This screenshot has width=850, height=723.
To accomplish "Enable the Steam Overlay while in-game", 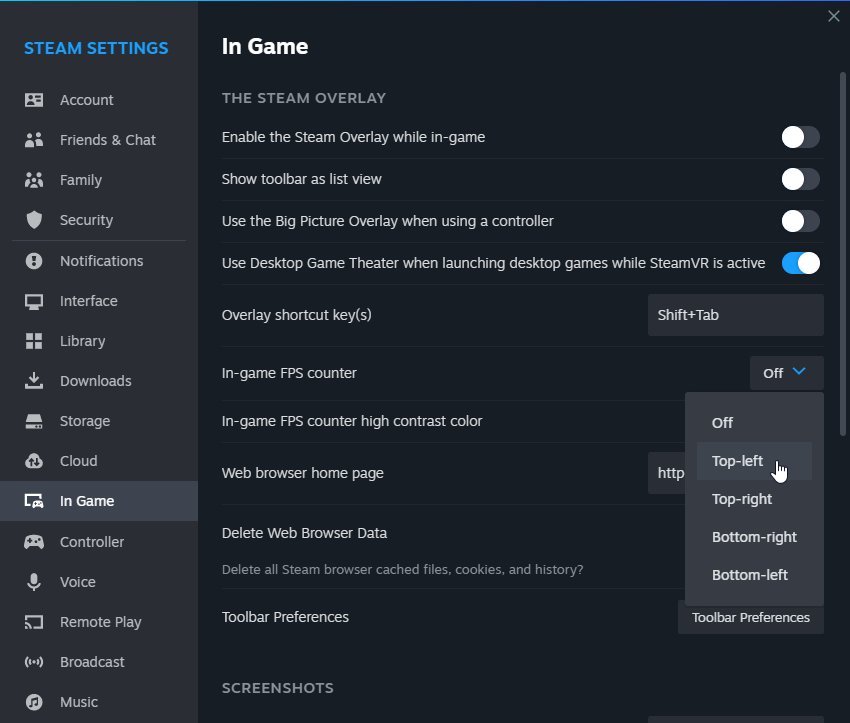I will coord(800,137).
